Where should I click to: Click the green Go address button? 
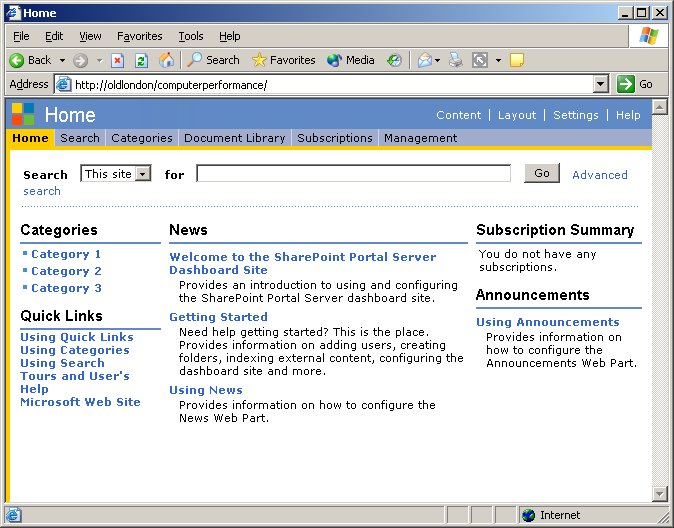coord(635,84)
